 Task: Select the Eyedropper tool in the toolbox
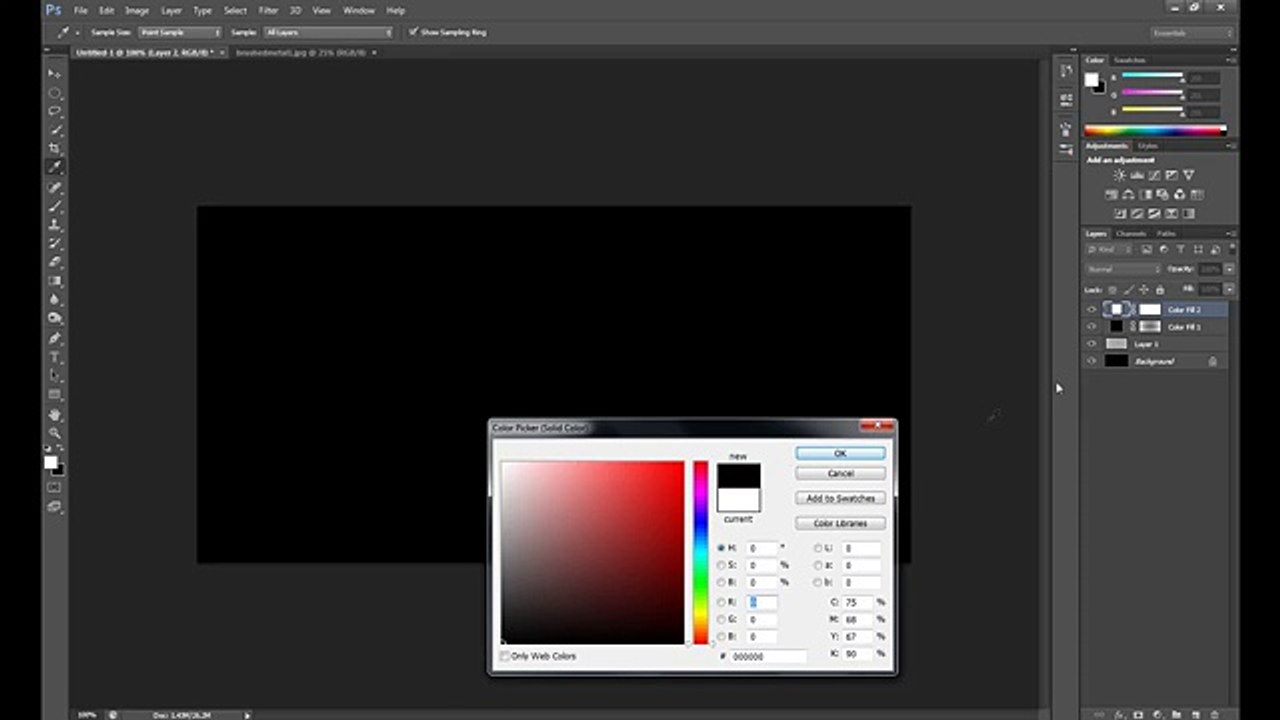(55, 167)
